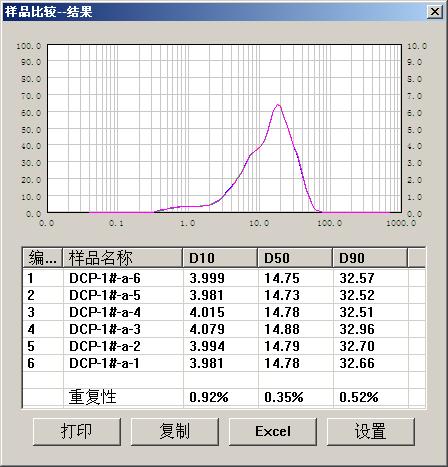Open the 设置 settings button

(x=371, y=431)
